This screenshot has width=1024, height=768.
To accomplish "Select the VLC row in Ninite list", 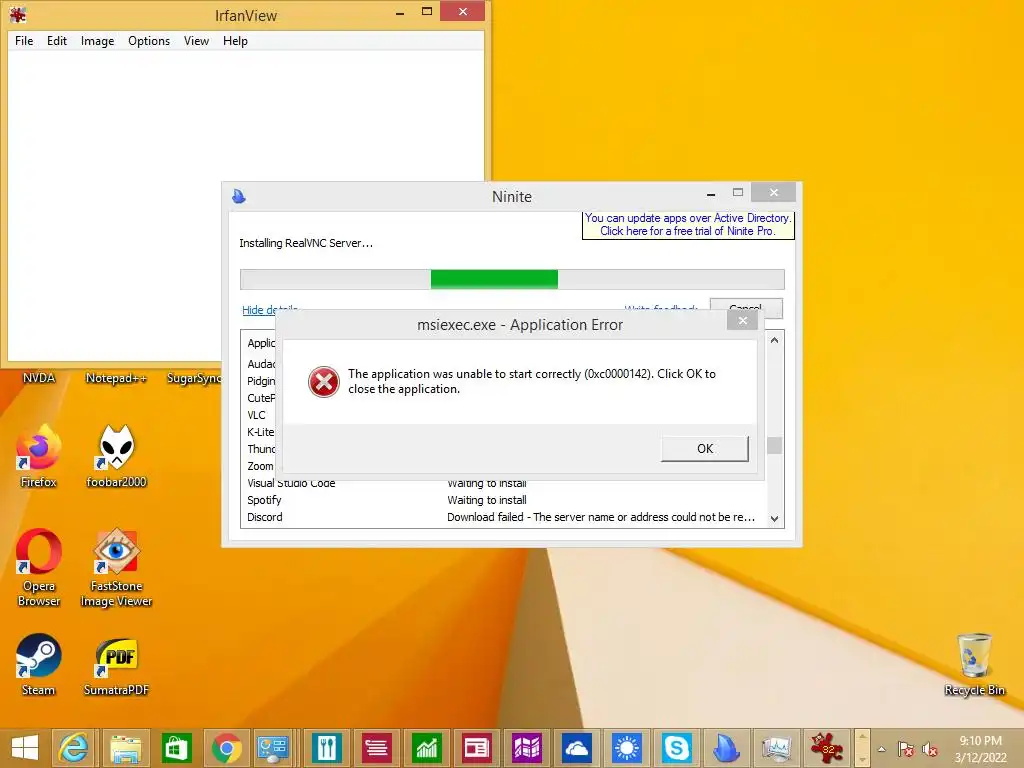I will tap(257, 415).
